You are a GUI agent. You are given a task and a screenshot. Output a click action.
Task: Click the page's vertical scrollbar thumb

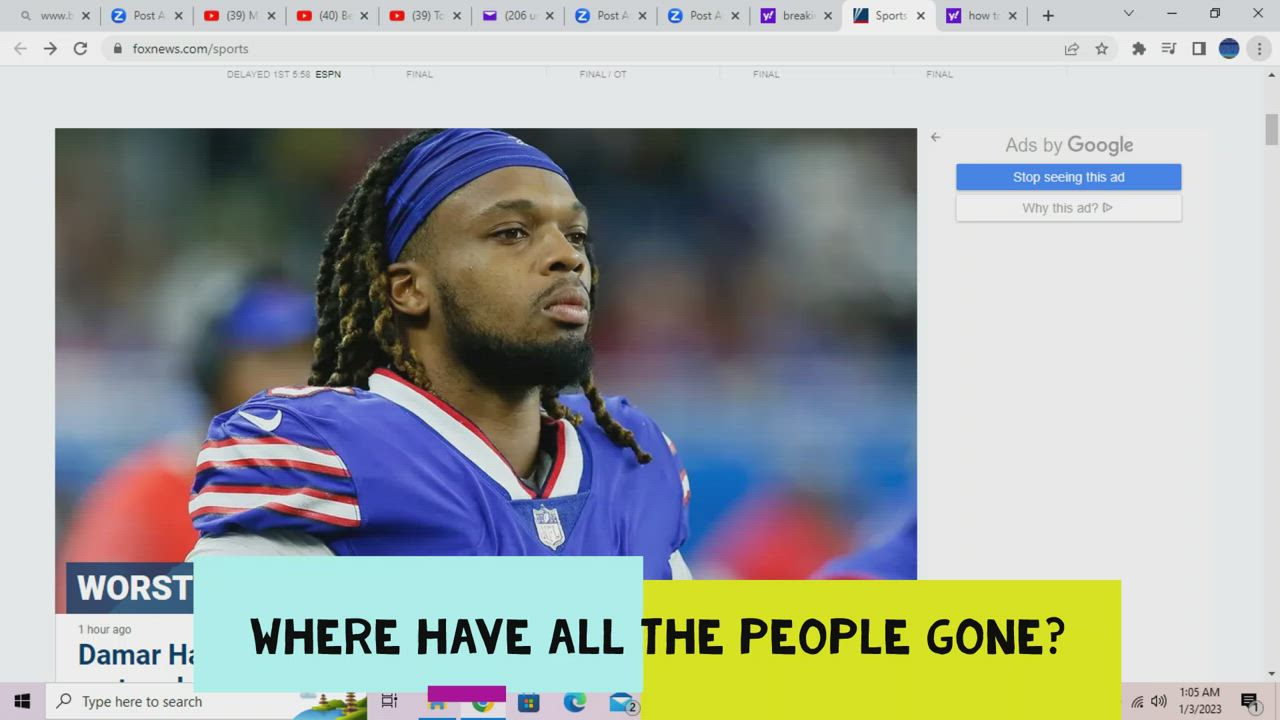[1271, 130]
